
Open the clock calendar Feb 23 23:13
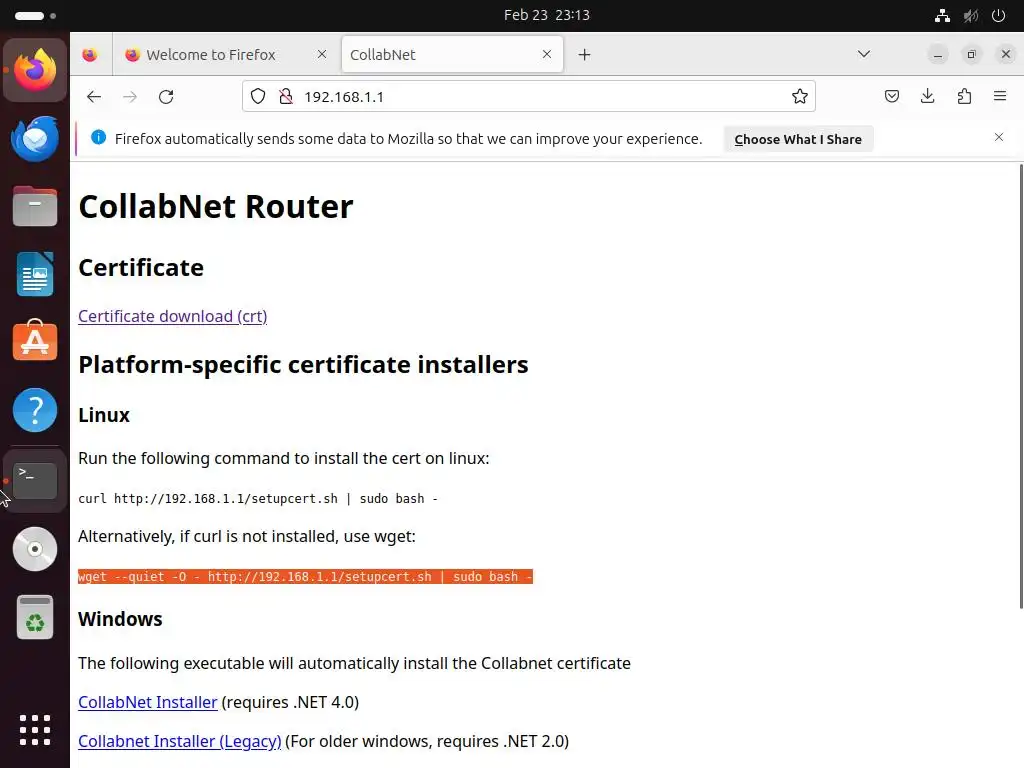pos(547,15)
